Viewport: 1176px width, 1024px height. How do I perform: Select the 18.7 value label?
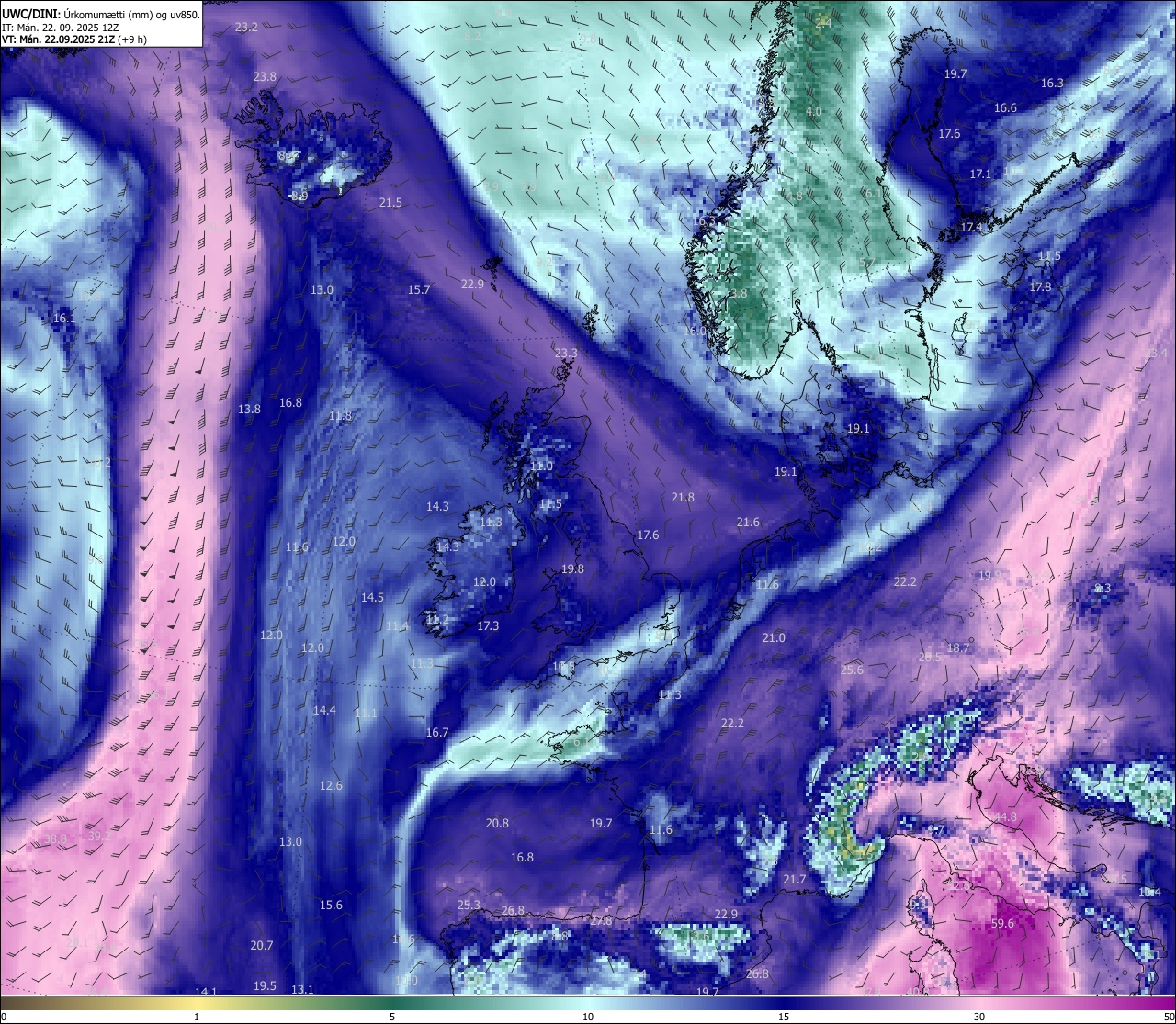(x=958, y=648)
